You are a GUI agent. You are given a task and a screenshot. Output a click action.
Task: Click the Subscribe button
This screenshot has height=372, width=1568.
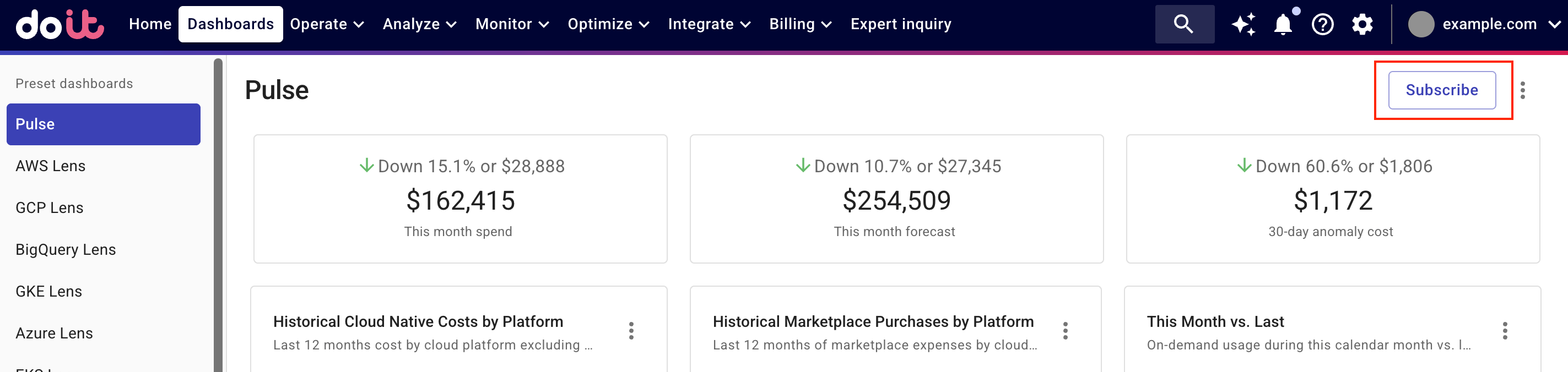[1441, 91]
